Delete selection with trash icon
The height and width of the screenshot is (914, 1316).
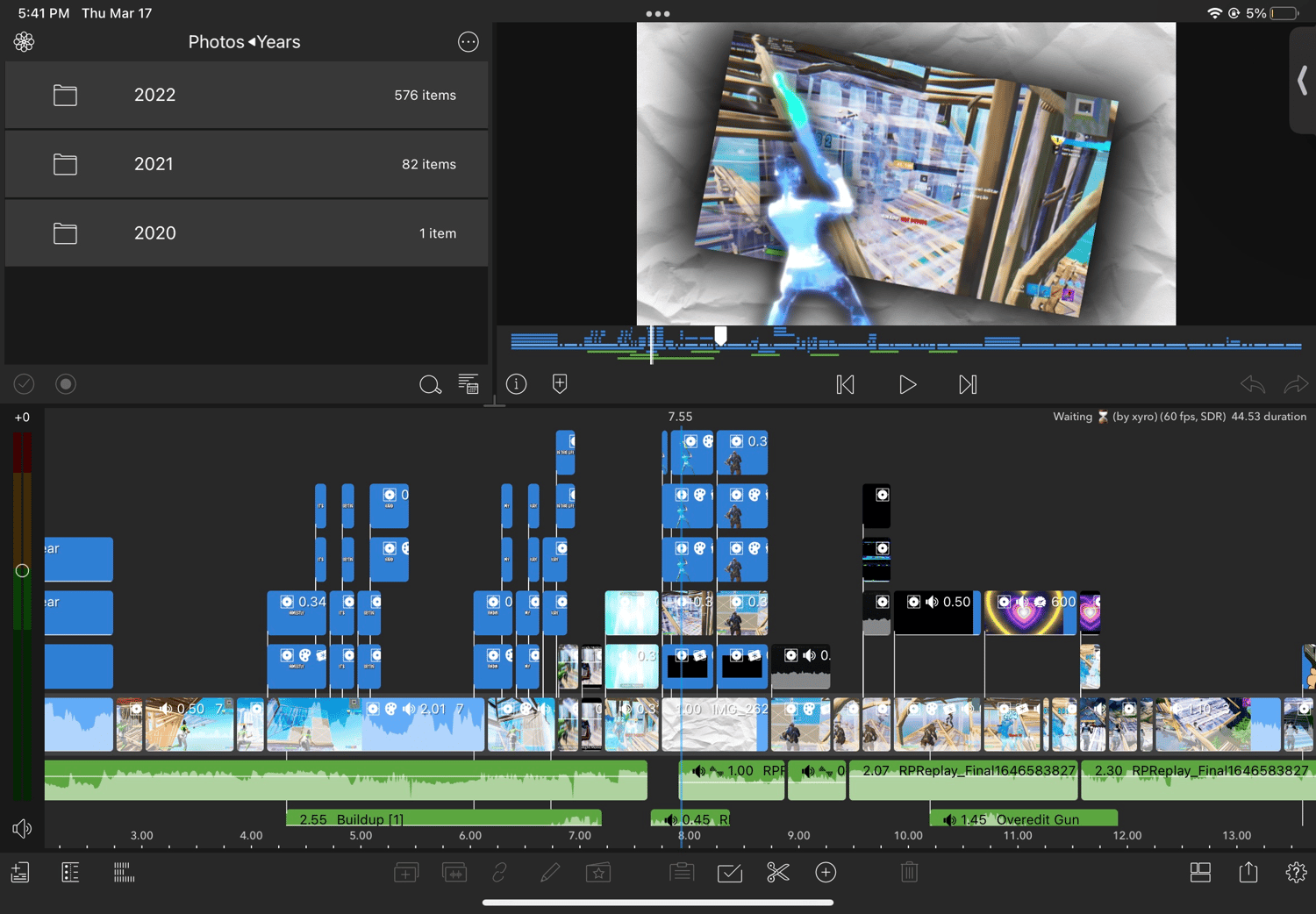pos(910,872)
